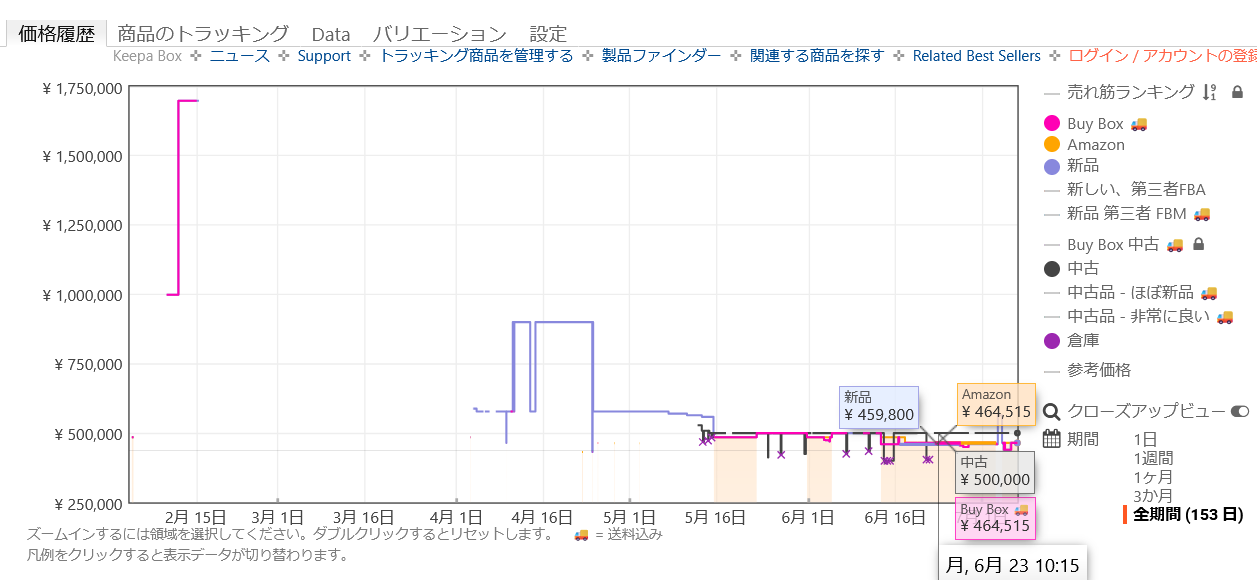Screen dimensions: 1257x580
Task: Click the ¥ 1,750,000 axis label
Action: pos(83,88)
